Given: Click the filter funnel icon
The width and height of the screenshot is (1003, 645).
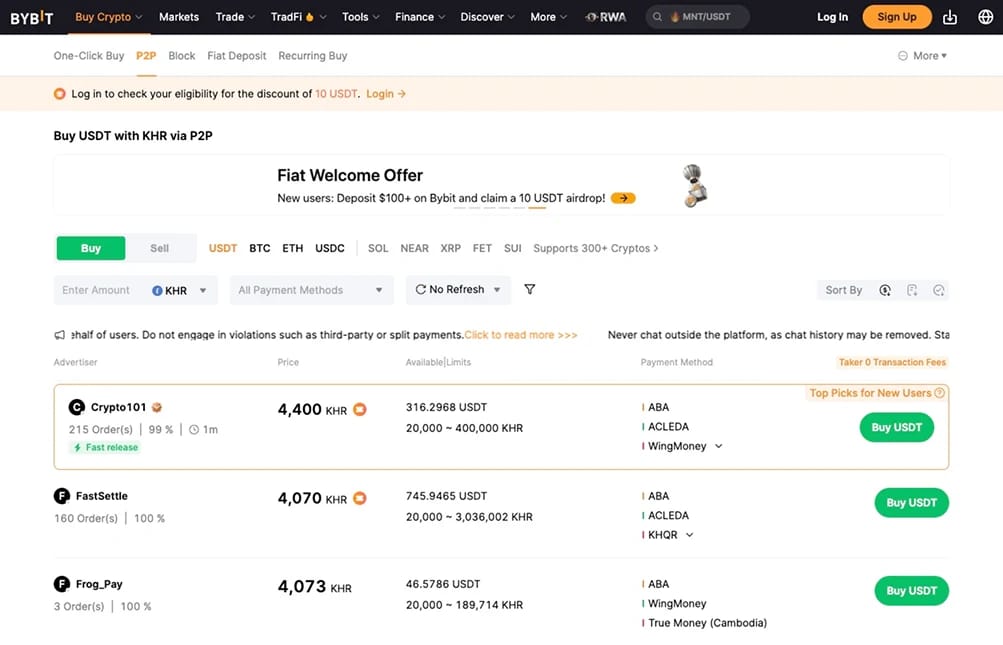Looking at the screenshot, I should (x=530, y=289).
